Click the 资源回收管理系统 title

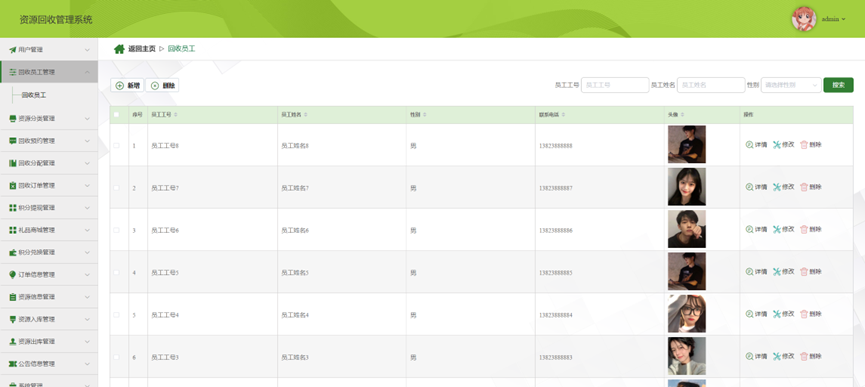[x=56, y=20]
